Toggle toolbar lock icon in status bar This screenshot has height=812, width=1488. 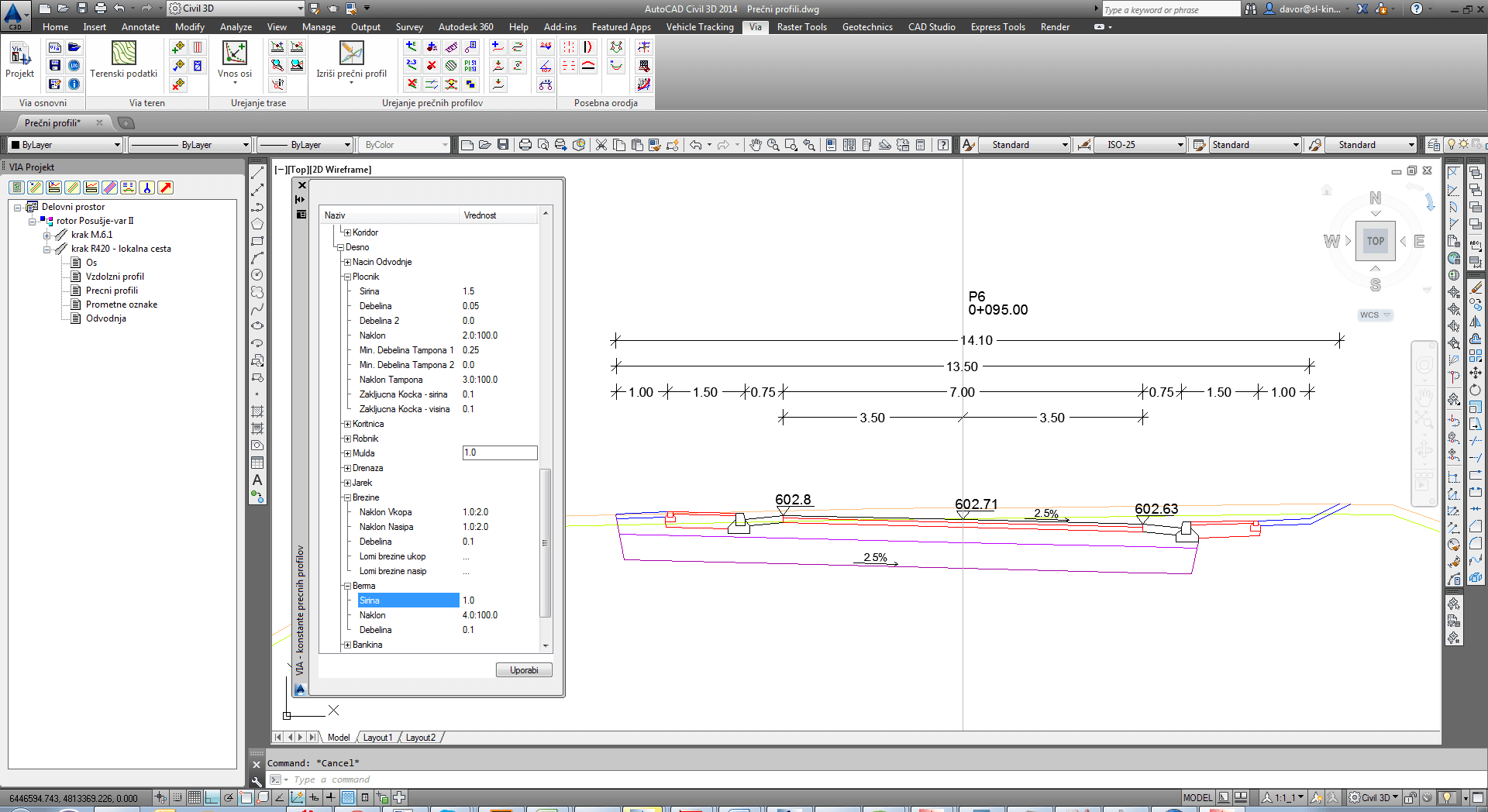(x=1410, y=797)
